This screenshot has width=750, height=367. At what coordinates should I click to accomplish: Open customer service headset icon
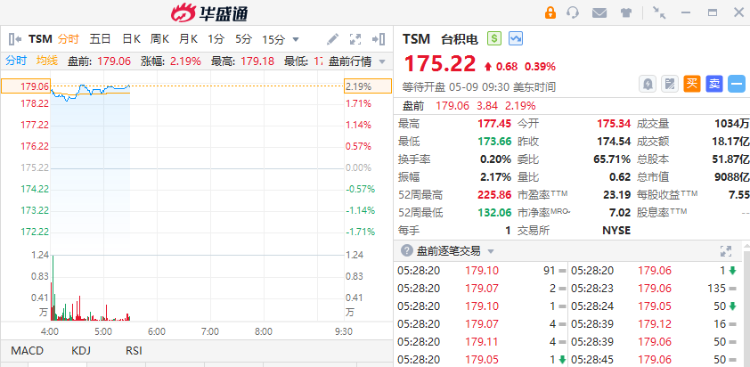tap(573, 13)
